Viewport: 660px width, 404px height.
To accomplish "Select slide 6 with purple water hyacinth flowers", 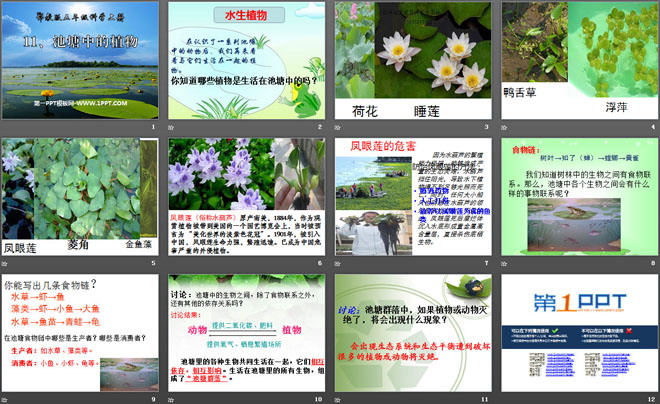I will (x=247, y=194).
